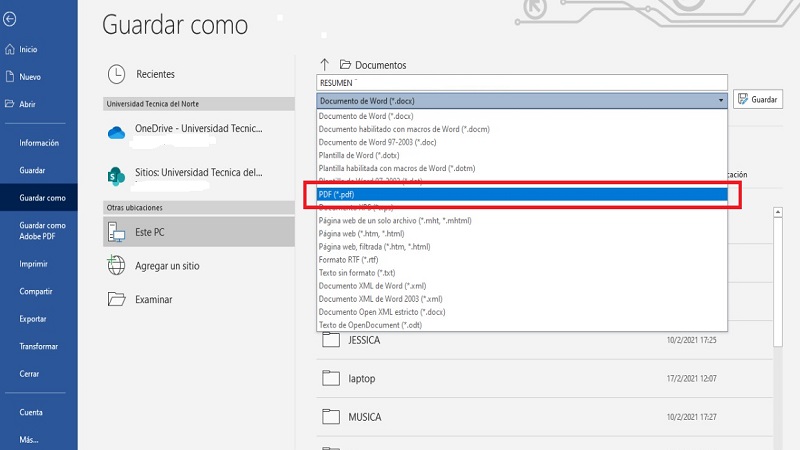Open the Transformar option

(x=38, y=346)
